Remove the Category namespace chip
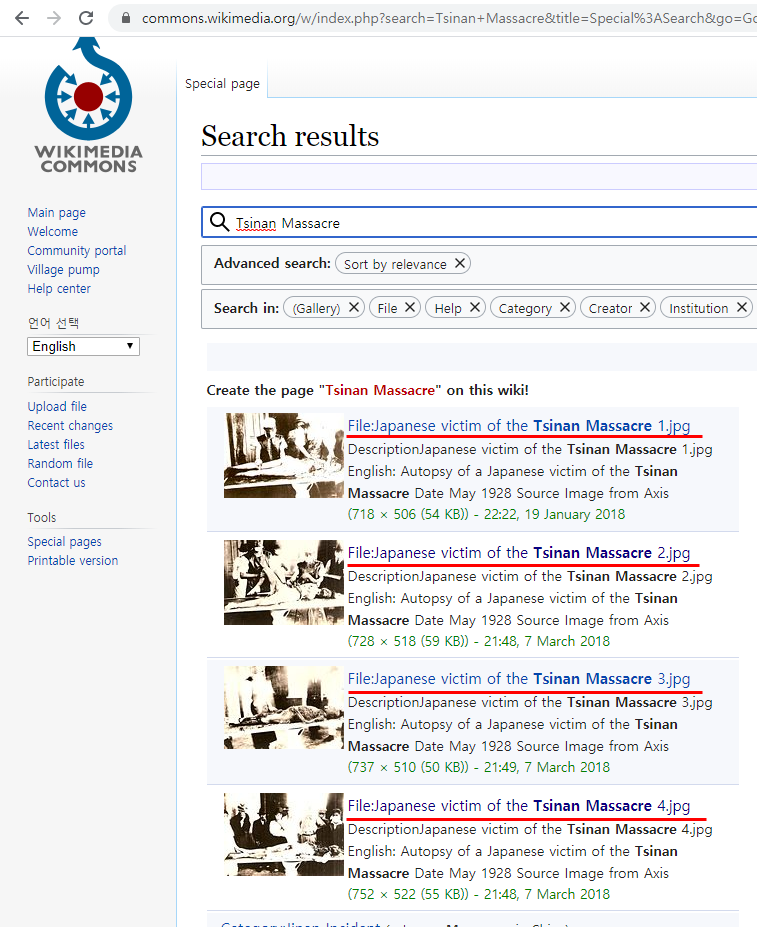 click(x=565, y=308)
